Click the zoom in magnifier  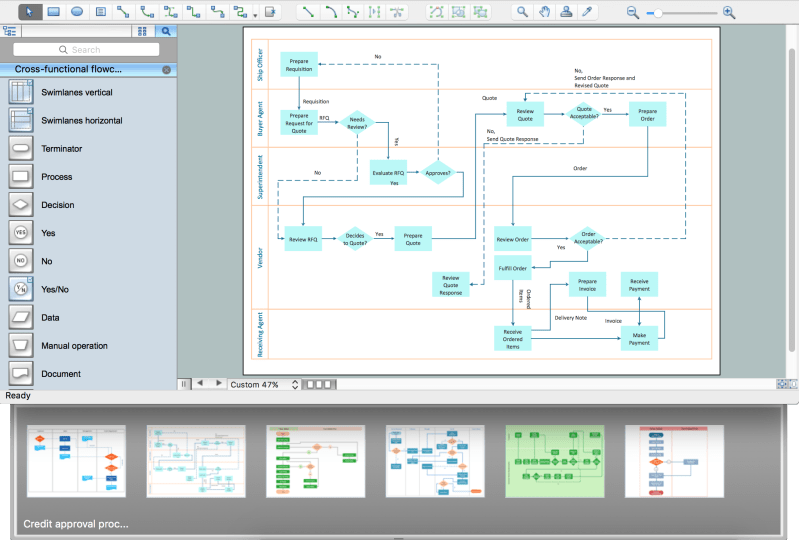(729, 12)
